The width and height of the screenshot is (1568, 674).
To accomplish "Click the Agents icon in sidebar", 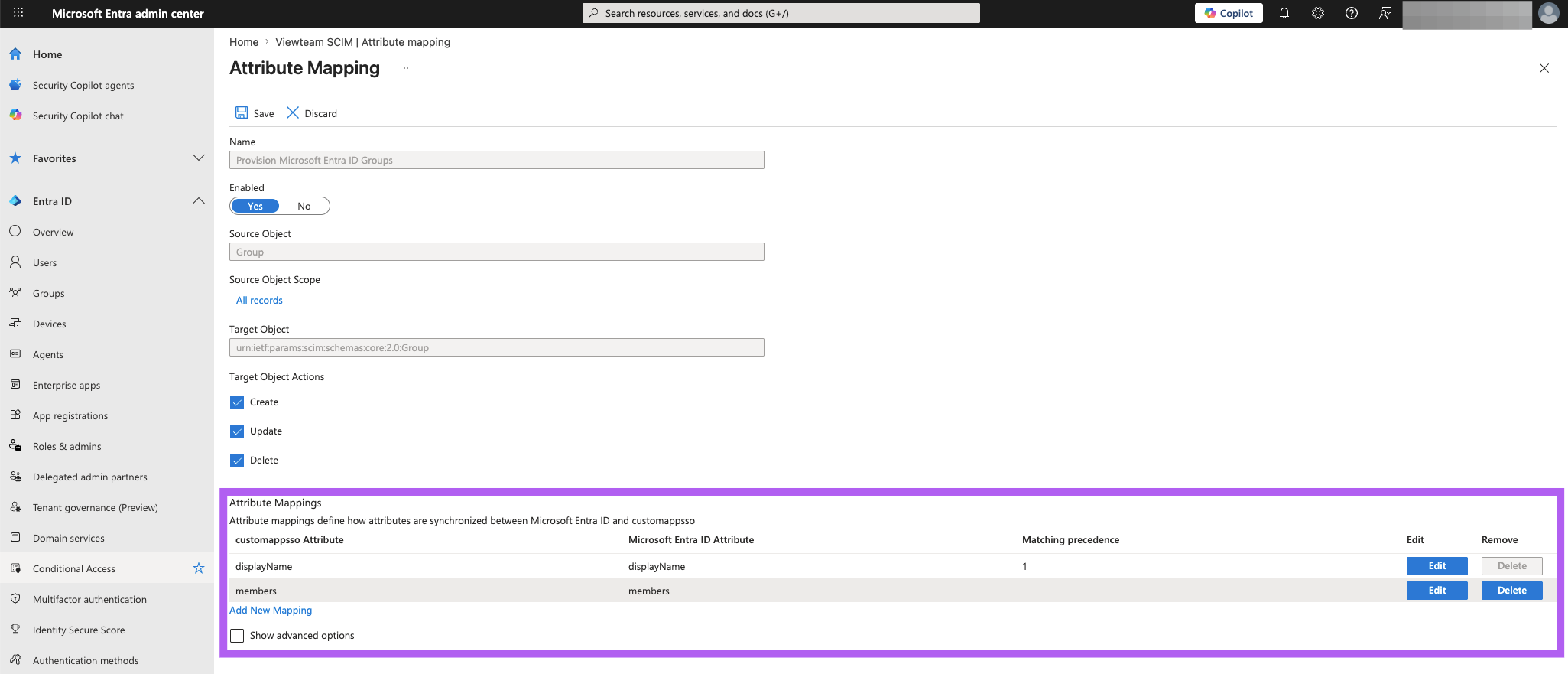I will pyautogui.click(x=15, y=353).
